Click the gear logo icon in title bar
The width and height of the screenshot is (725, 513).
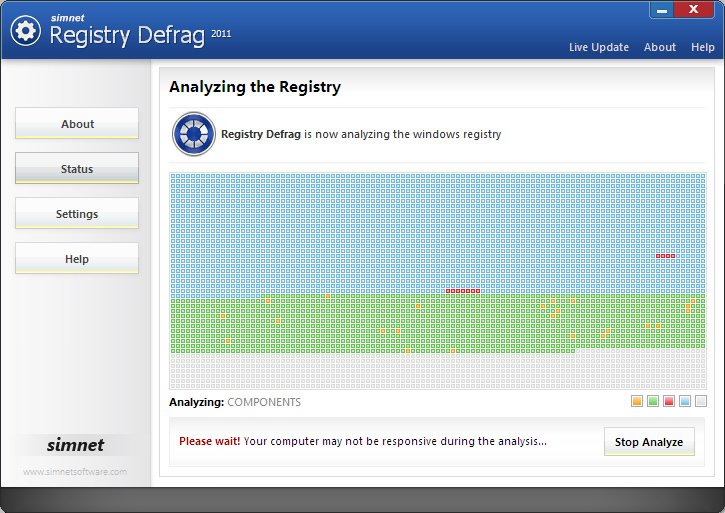(25, 31)
